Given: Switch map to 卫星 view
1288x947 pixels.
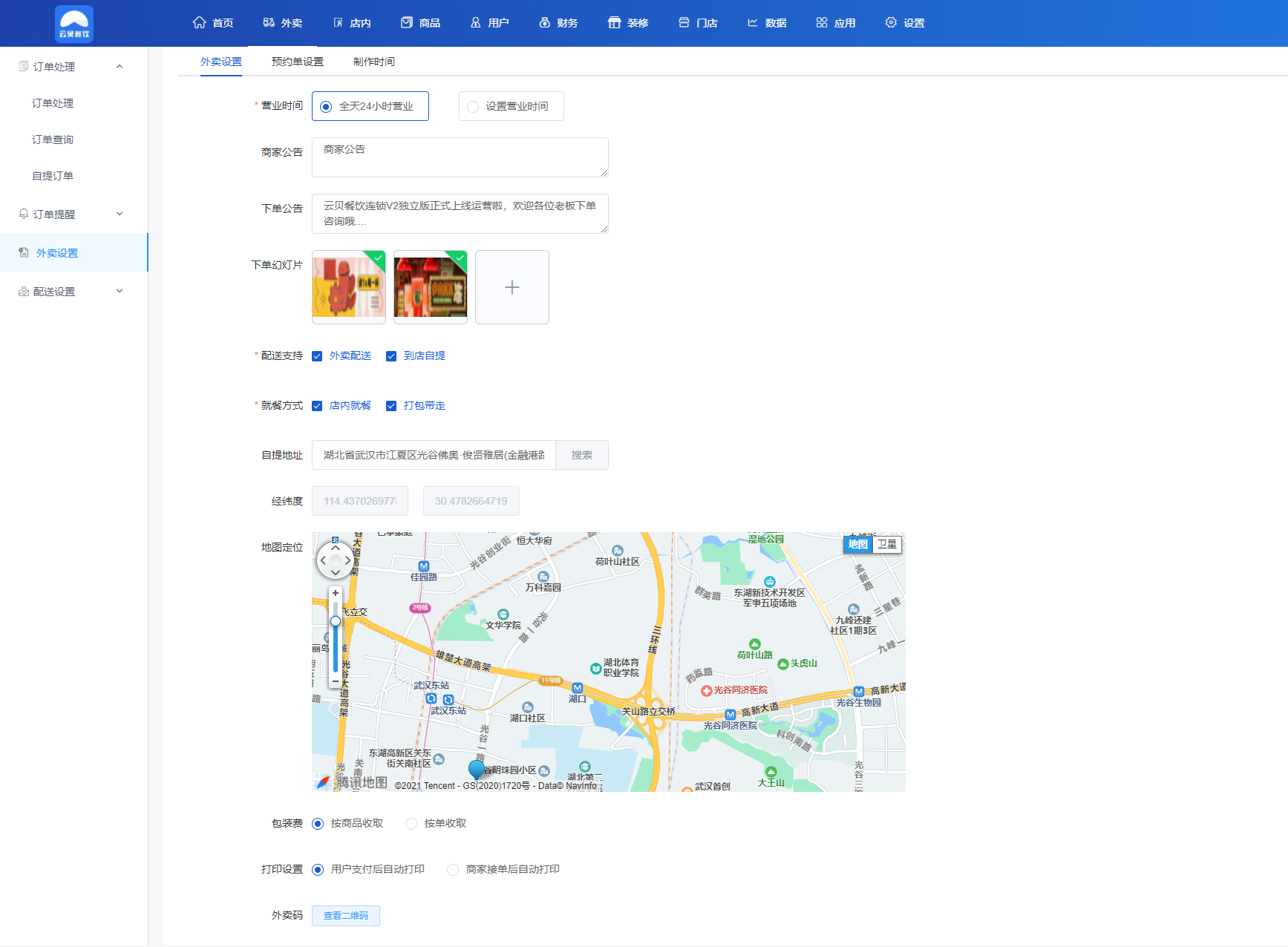Looking at the screenshot, I should pyautogui.click(x=887, y=544).
